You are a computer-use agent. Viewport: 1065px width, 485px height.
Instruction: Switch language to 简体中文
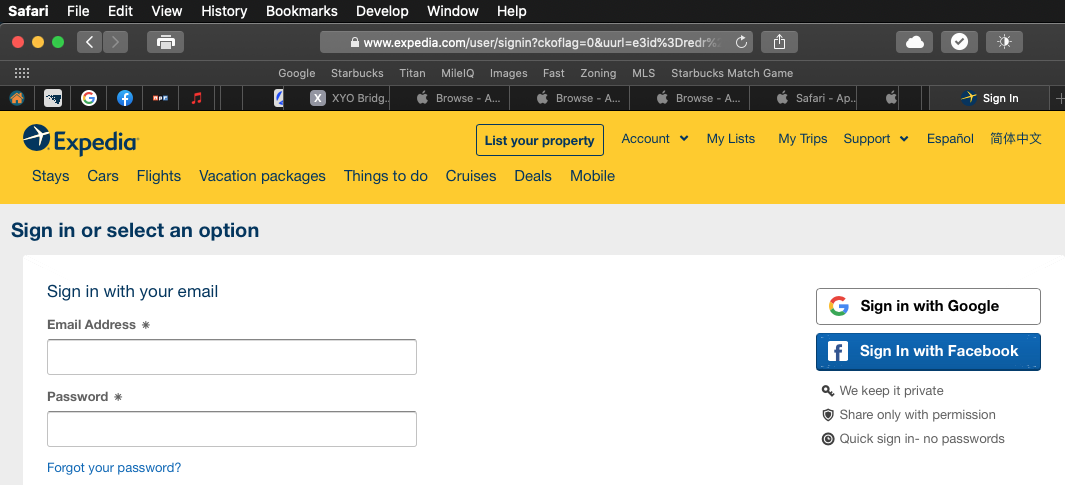point(1015,139)
